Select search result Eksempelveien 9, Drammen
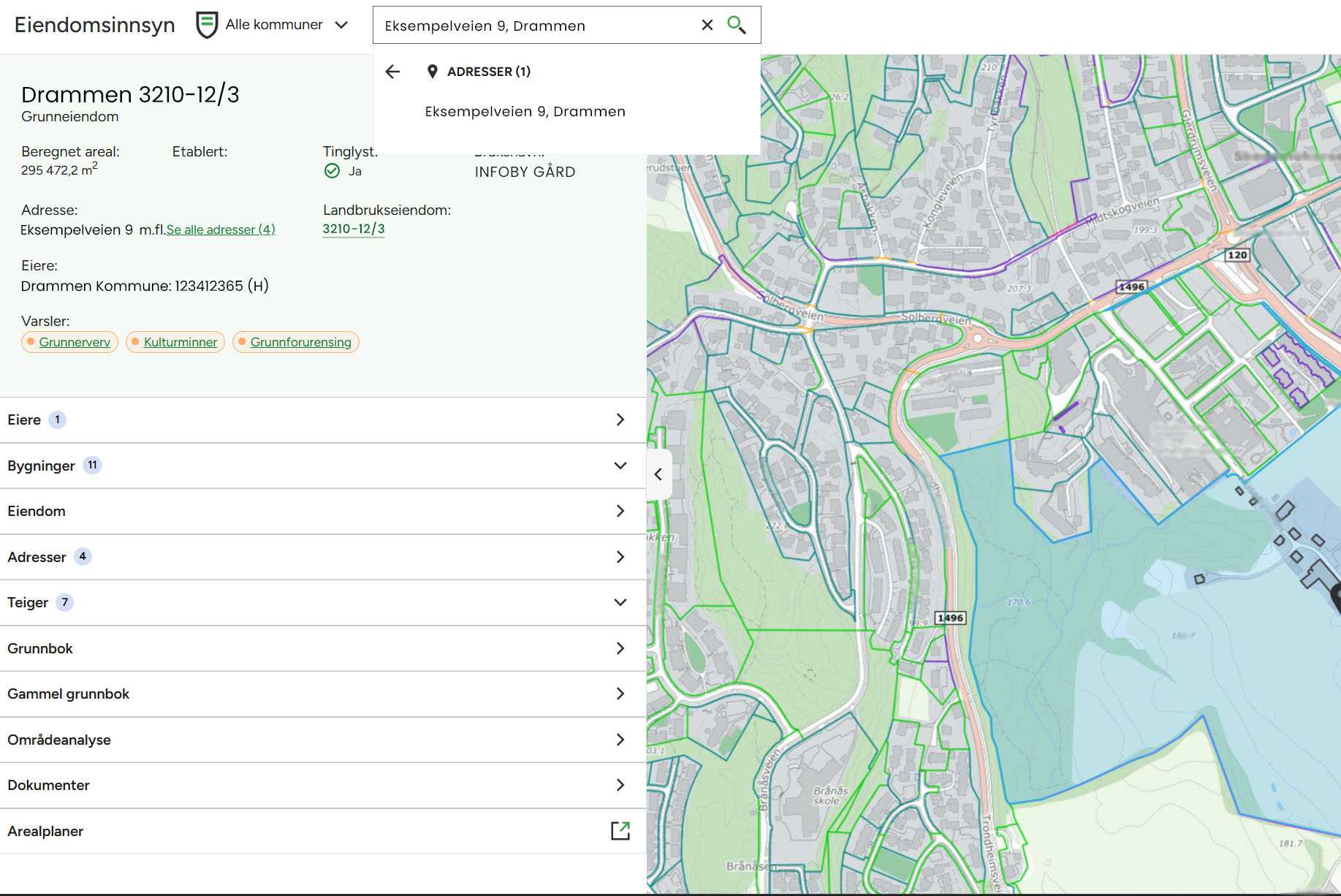This screenshot has height=896, width=1341. pos(525,112)
